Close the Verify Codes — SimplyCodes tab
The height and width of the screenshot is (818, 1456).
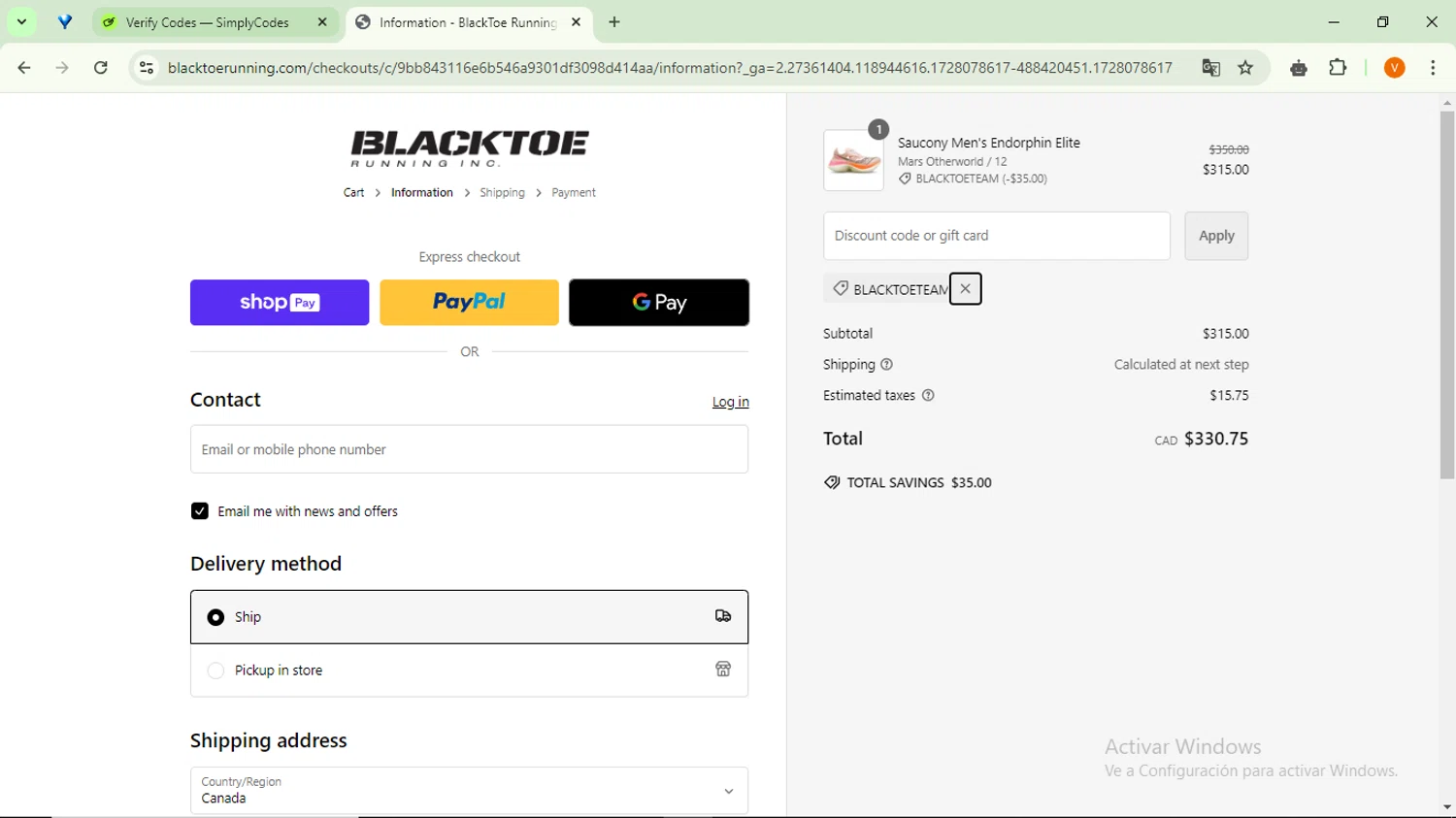tap(322, 21)
